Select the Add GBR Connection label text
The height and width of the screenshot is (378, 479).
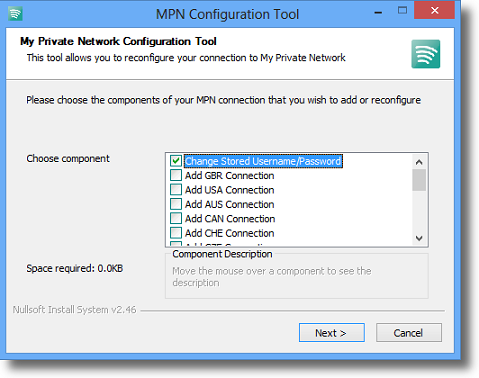(230, 176)
